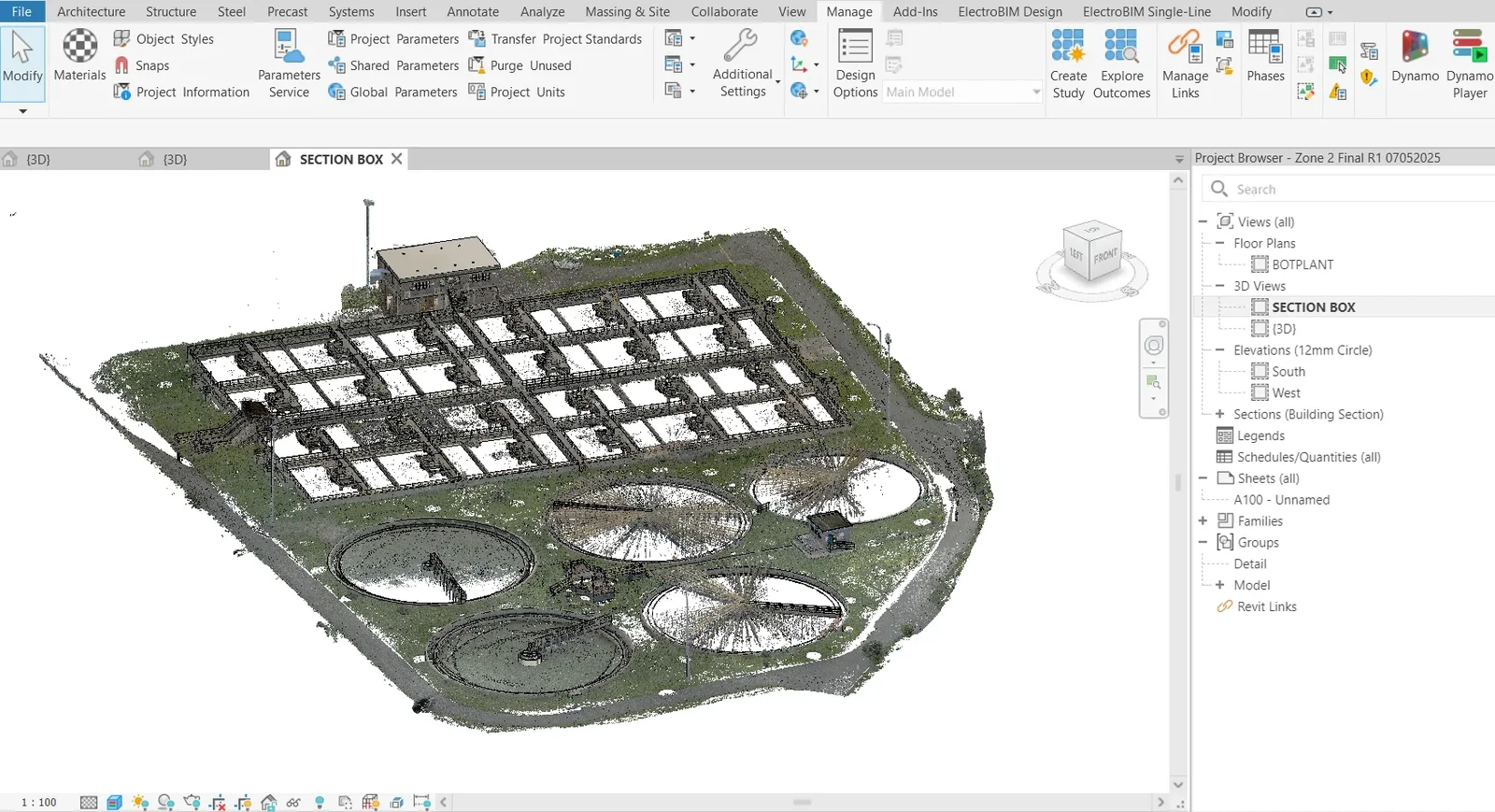Screen dimensions: 1495x812
Task: Open Shared Parameters
Action: click(393, 65)
